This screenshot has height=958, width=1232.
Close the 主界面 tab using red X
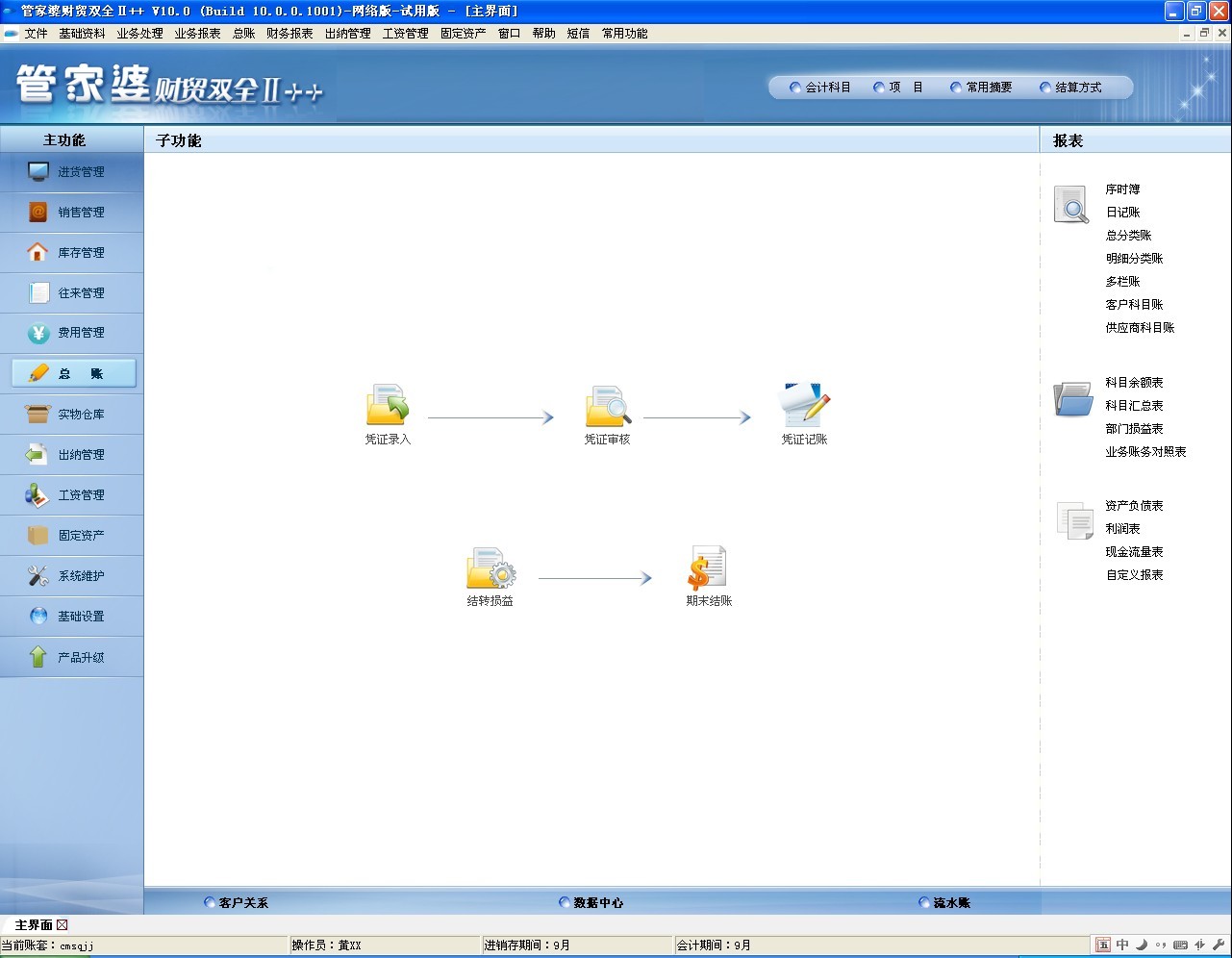click(63, 925)
